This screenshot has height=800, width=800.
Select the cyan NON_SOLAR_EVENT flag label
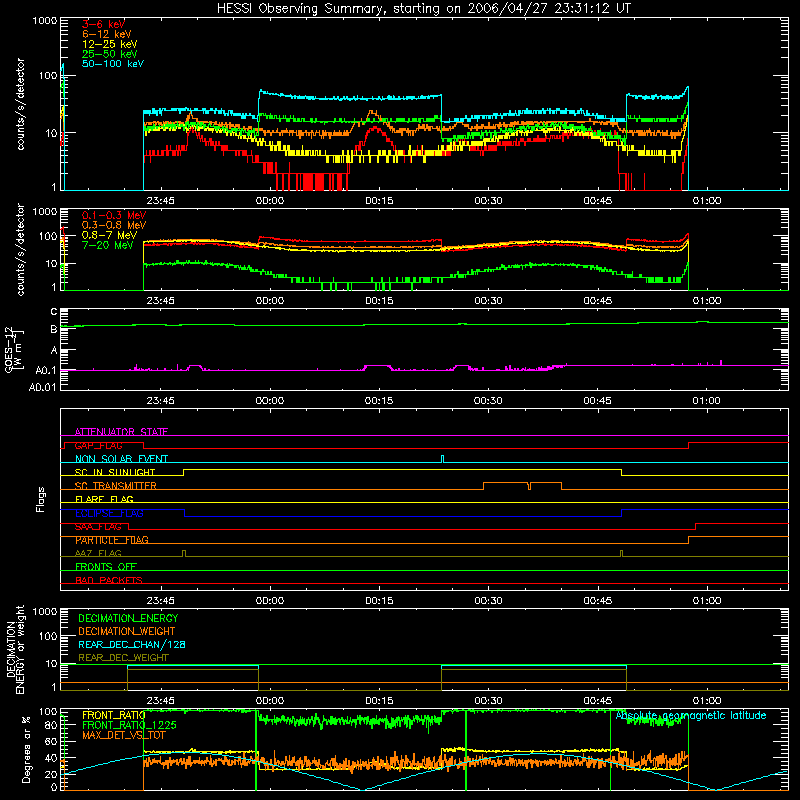(121, 459)
